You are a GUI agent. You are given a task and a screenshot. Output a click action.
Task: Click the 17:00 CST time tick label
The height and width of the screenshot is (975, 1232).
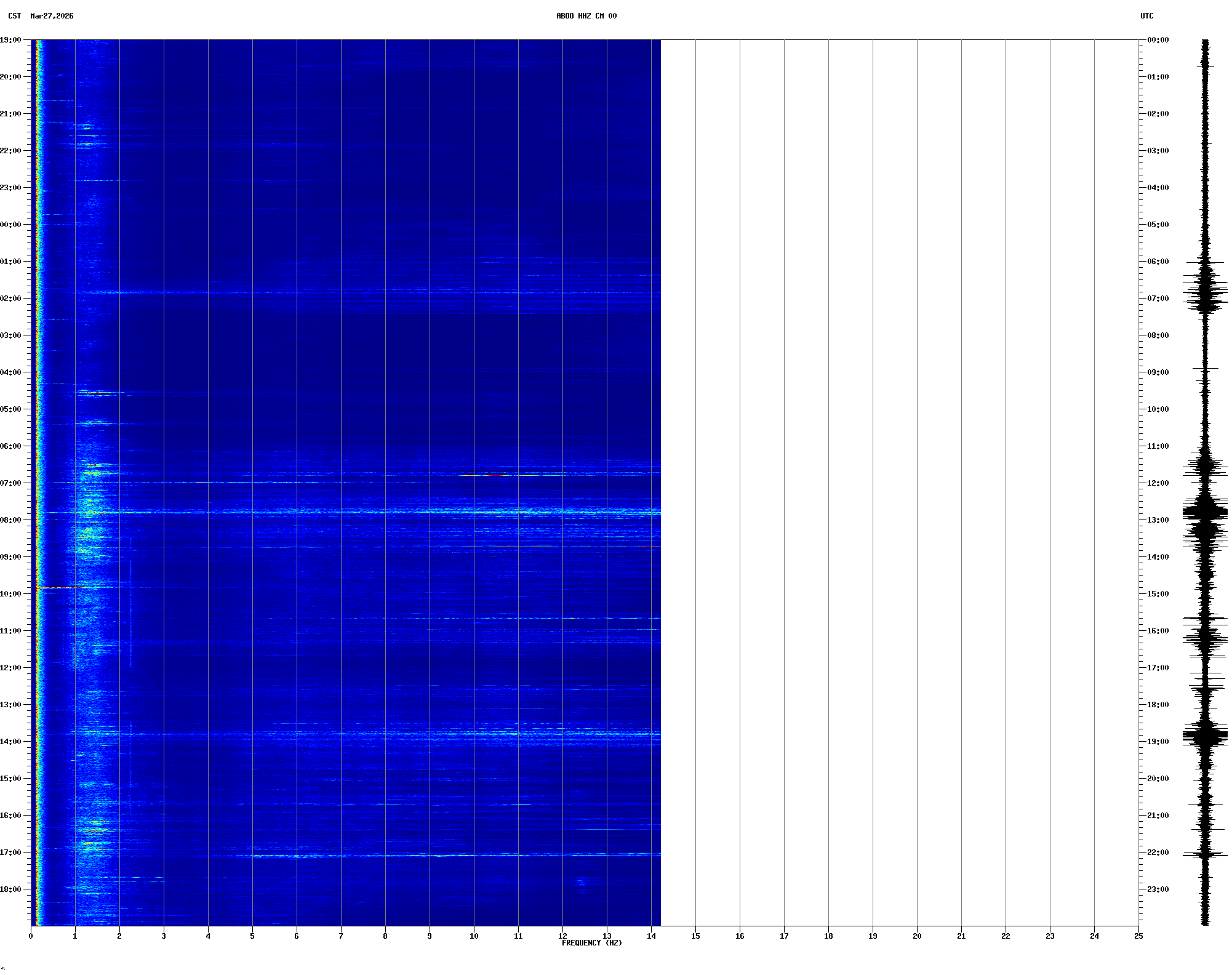click(10, 853)
